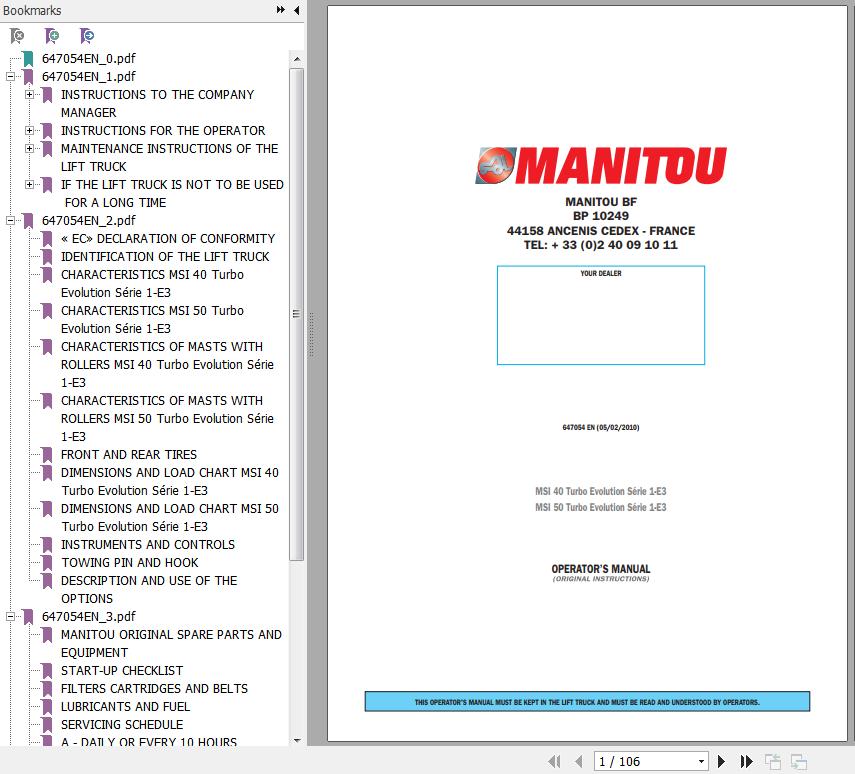Open LUBRICANTS AND FUEL bookmark
Viewport: 855px width, 774px height.
[x=125, y=706]
